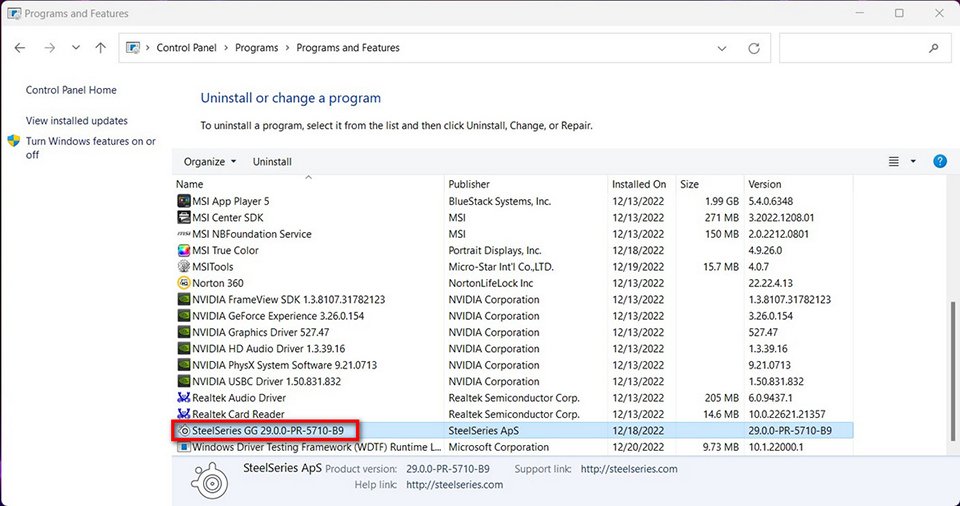Screen dimensions: 960x506
Task: Go to Control Panel breadcrumb
Action: point(186,48)
